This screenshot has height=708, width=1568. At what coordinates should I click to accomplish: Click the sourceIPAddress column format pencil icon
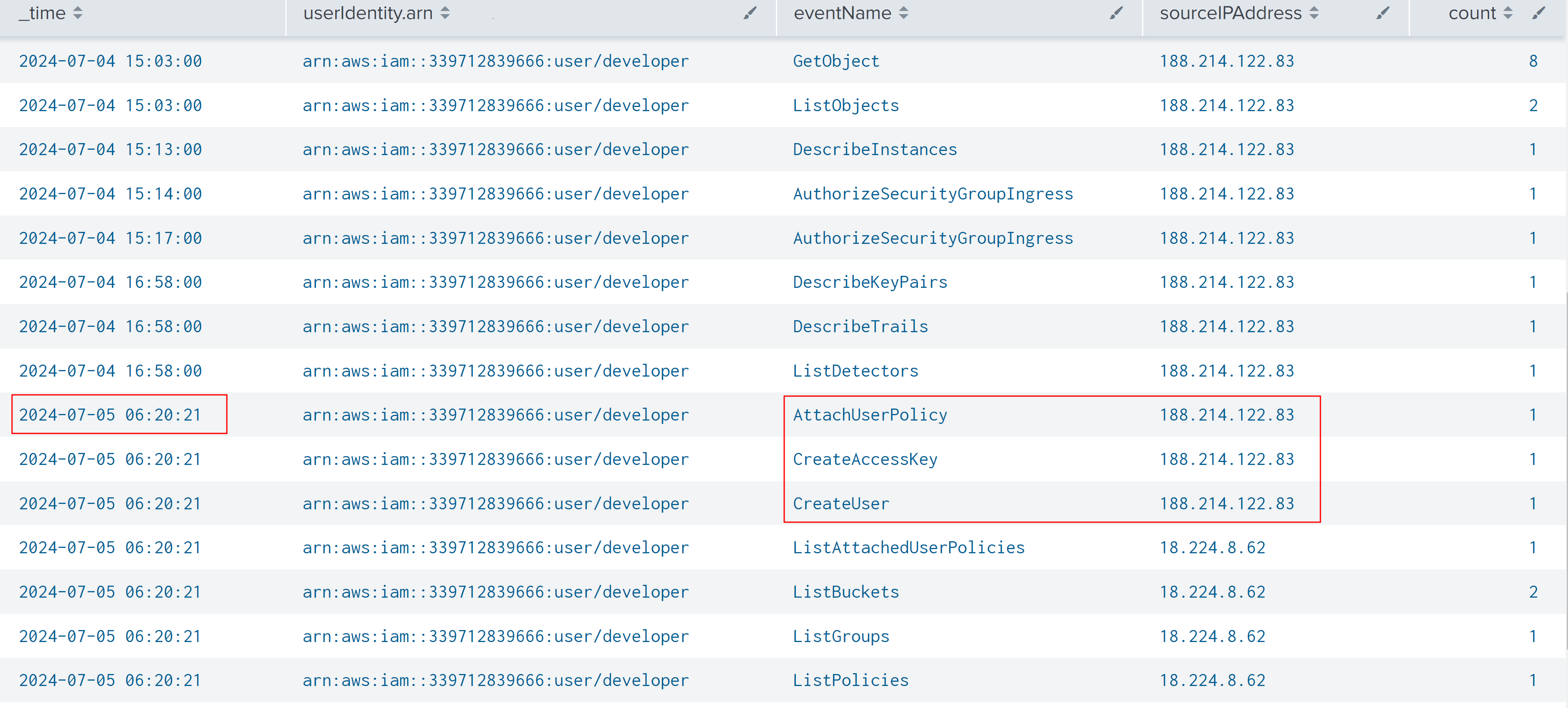point(1382,13)
